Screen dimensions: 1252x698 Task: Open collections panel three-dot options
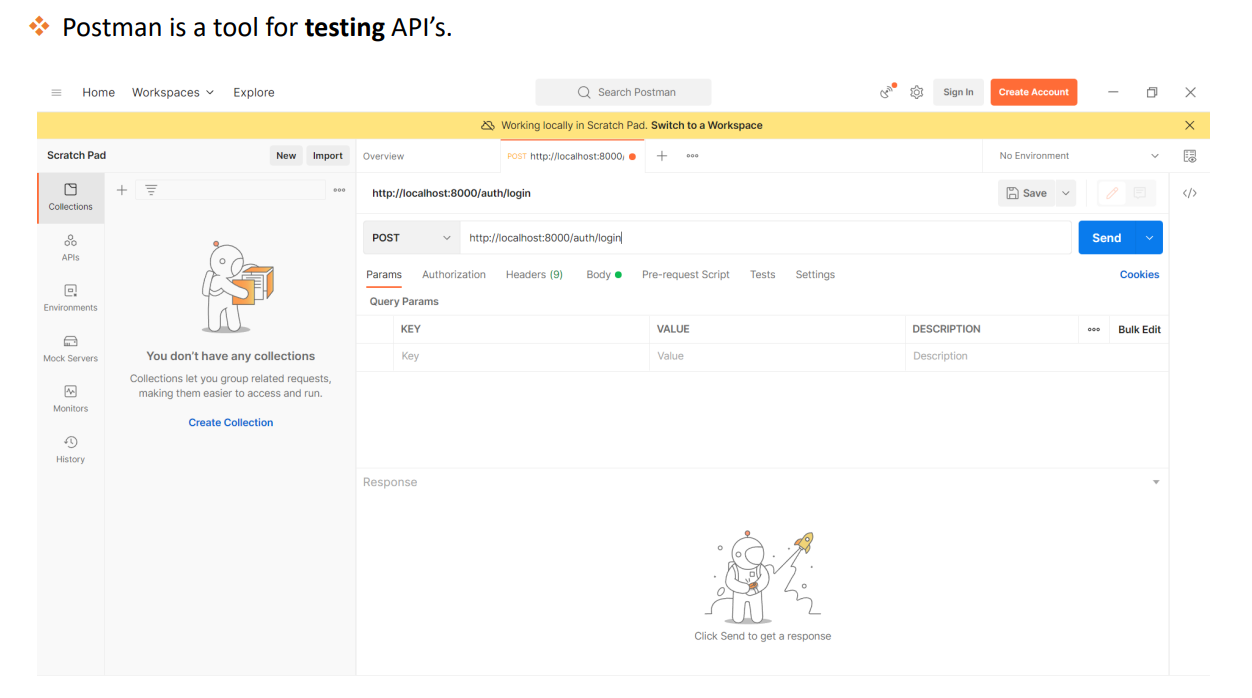coord(339,190)
